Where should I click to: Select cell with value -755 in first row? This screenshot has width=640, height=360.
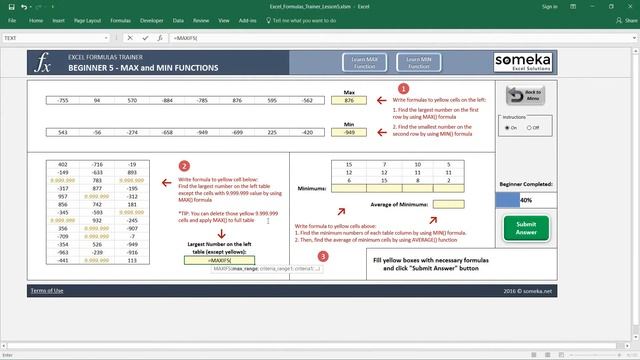[63, 100]
